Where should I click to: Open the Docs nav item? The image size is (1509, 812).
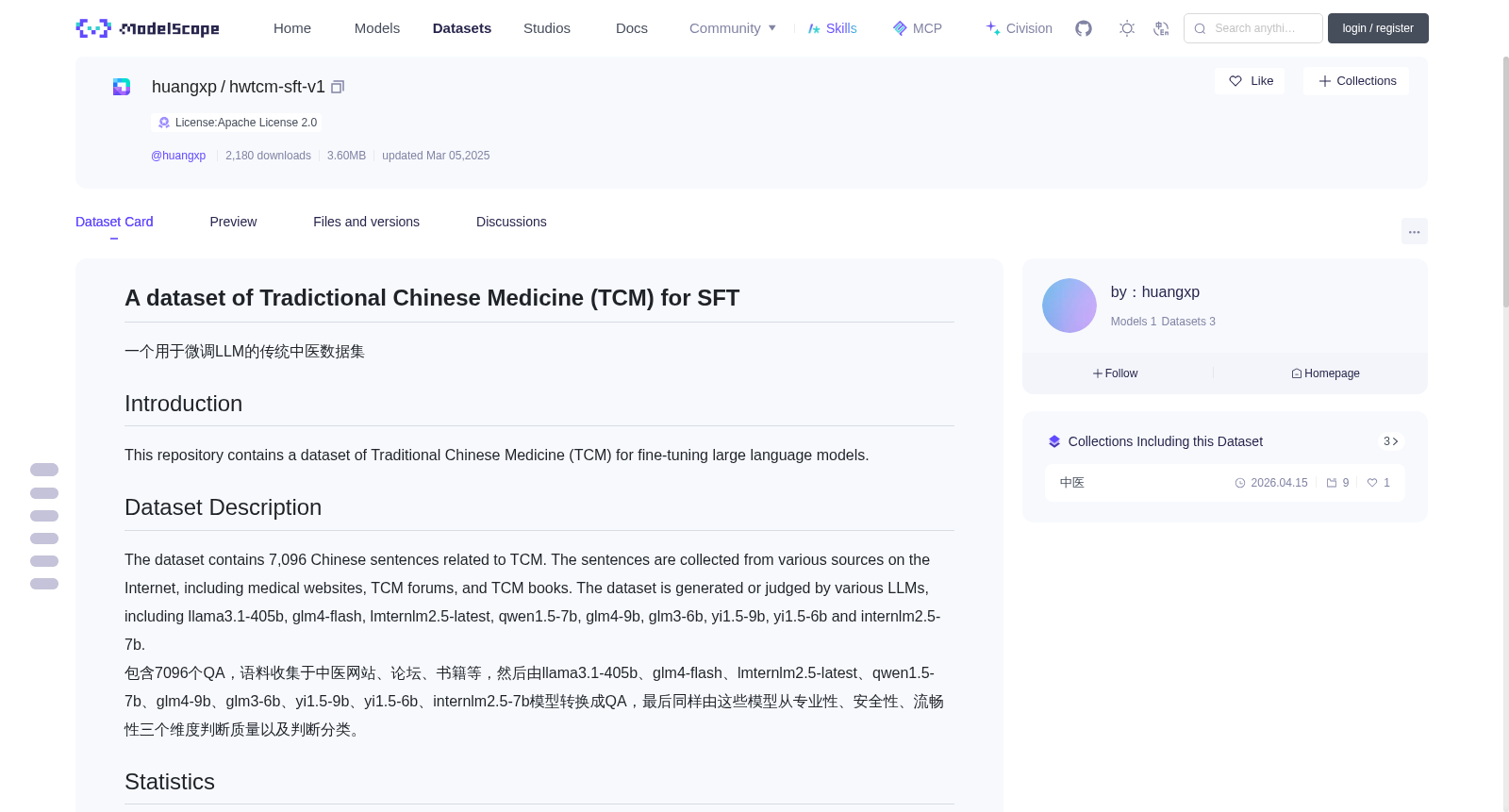pyautogui.click(x=632, y=28)
